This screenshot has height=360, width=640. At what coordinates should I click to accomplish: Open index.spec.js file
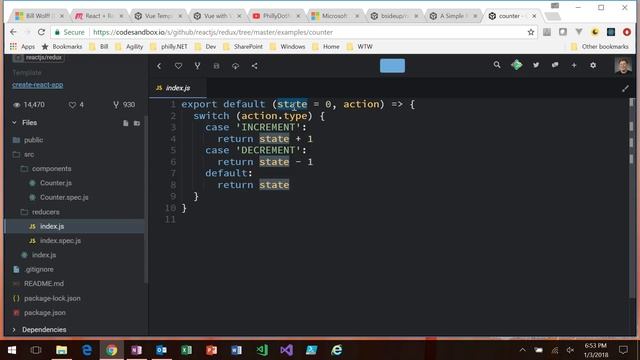pos(60,240)
